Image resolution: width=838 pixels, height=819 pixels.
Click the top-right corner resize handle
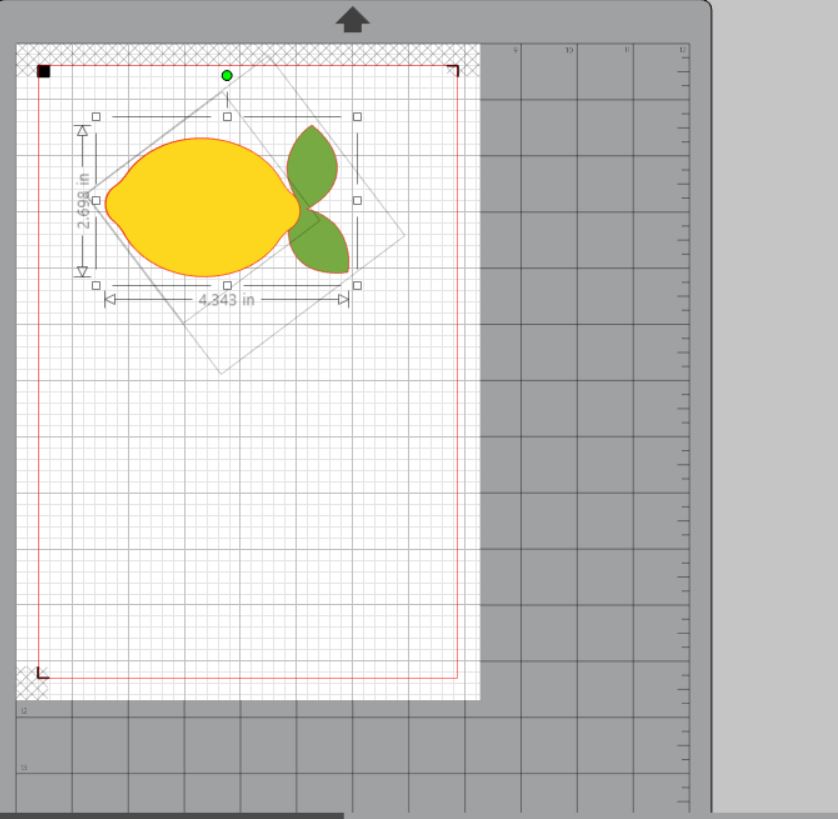[357, 117]
